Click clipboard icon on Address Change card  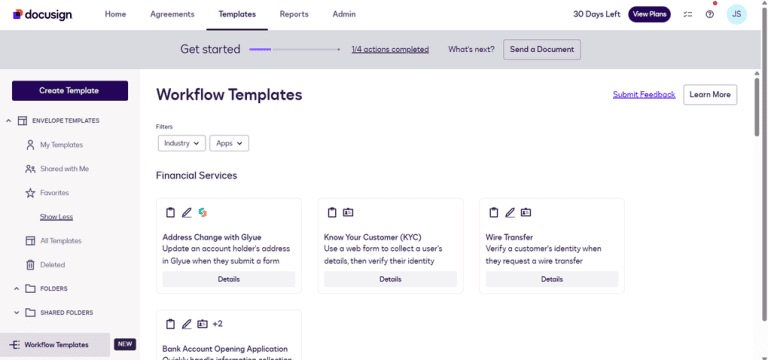[170, 213]
